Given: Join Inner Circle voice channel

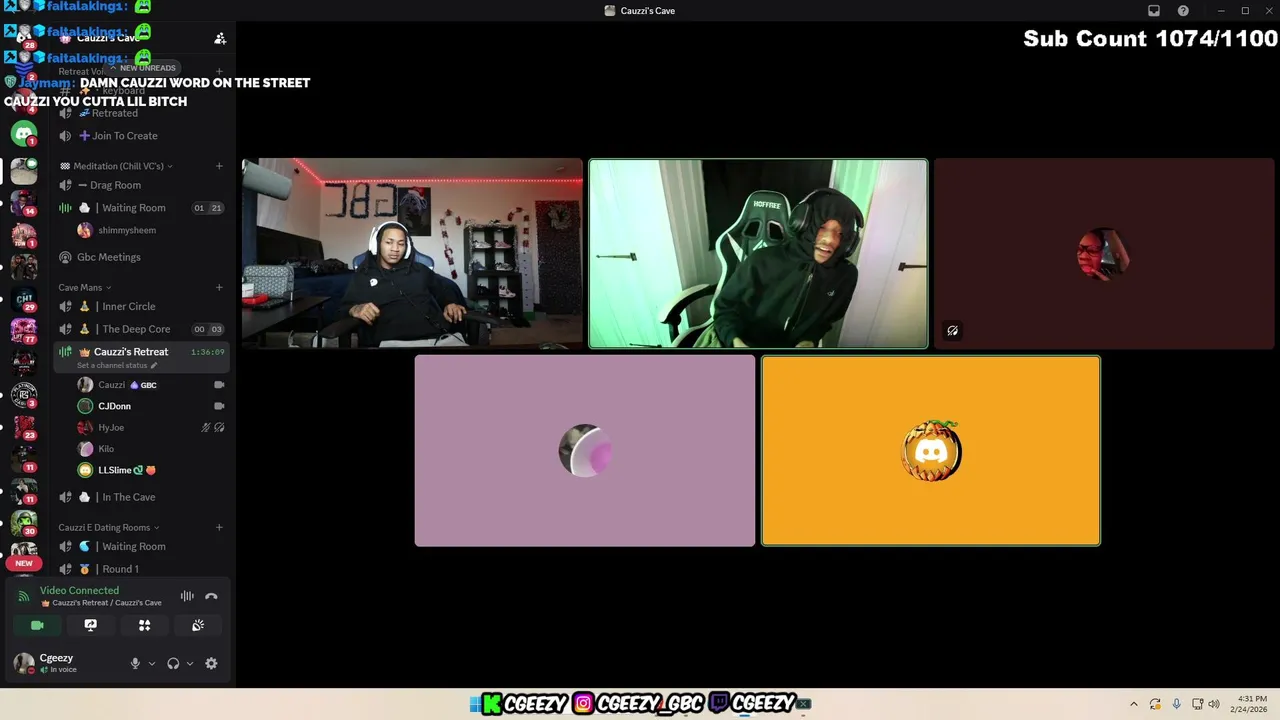Looking at the screenshot, I should pyautogui.click(x=141, y=306).
